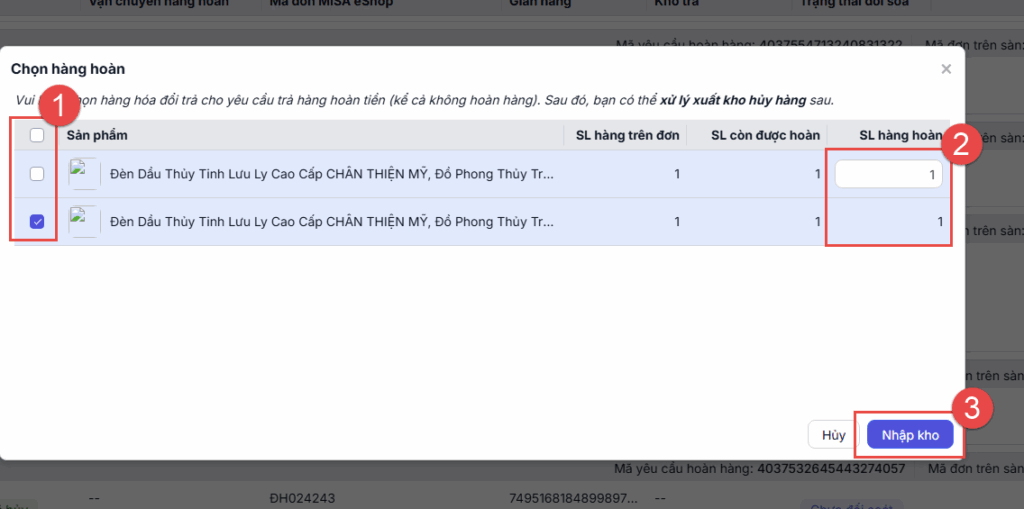Click product thumbnail in the second row
Screen dimensions: 1024x509
coord(84,222)
